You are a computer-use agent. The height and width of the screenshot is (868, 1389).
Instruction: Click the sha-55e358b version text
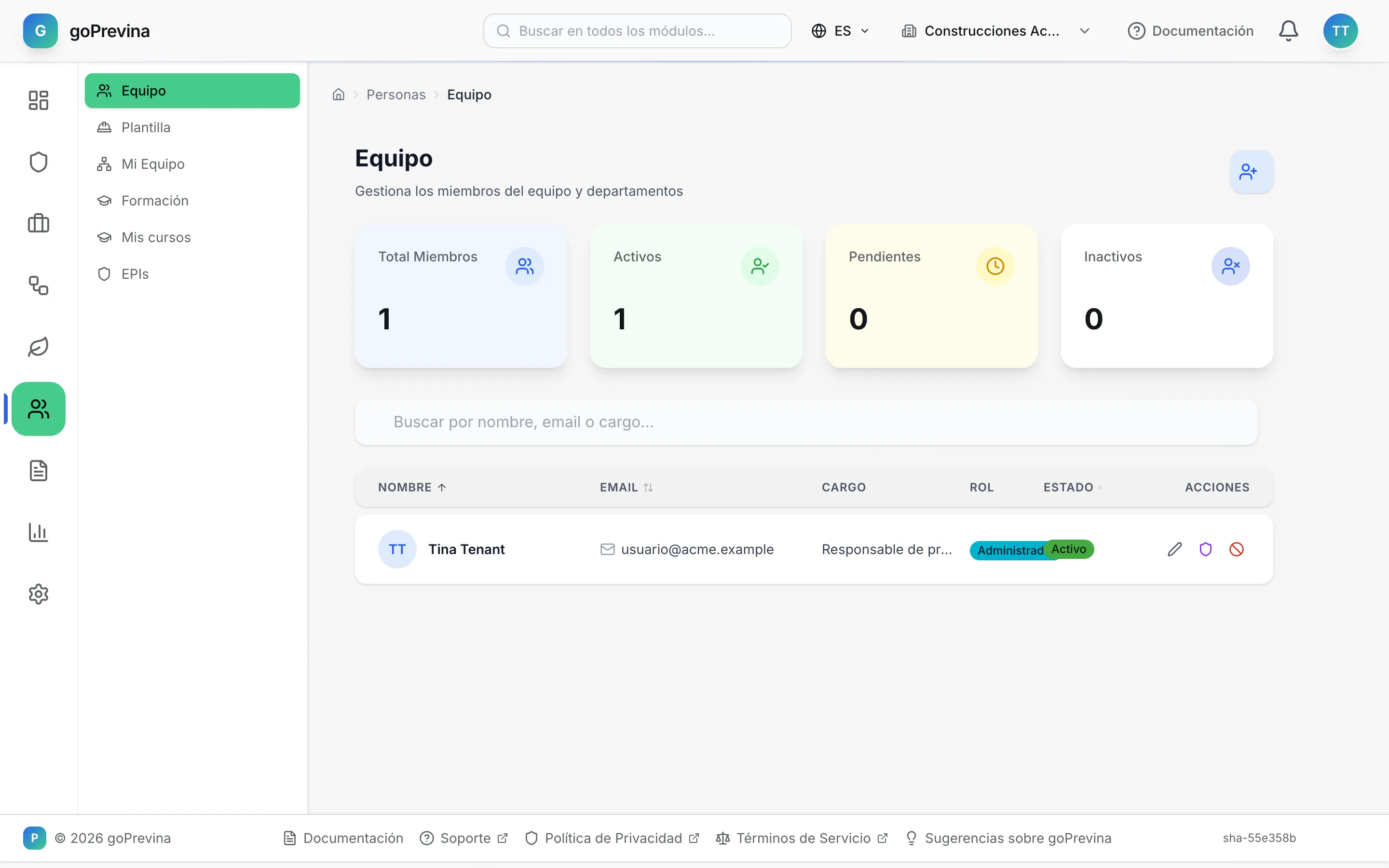click(x=1259, y=838)
